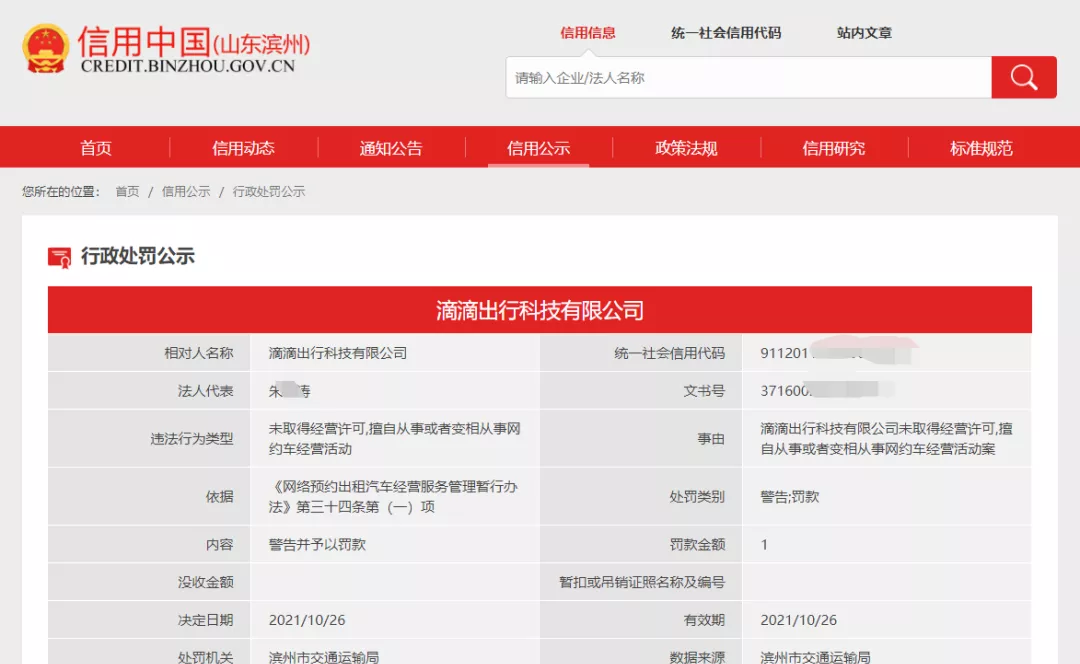The image size is (1080, 664).
Task: Click the 行政处罚公示 breadcrumb link
Action: pyautogui.click(x=269, y=191)
